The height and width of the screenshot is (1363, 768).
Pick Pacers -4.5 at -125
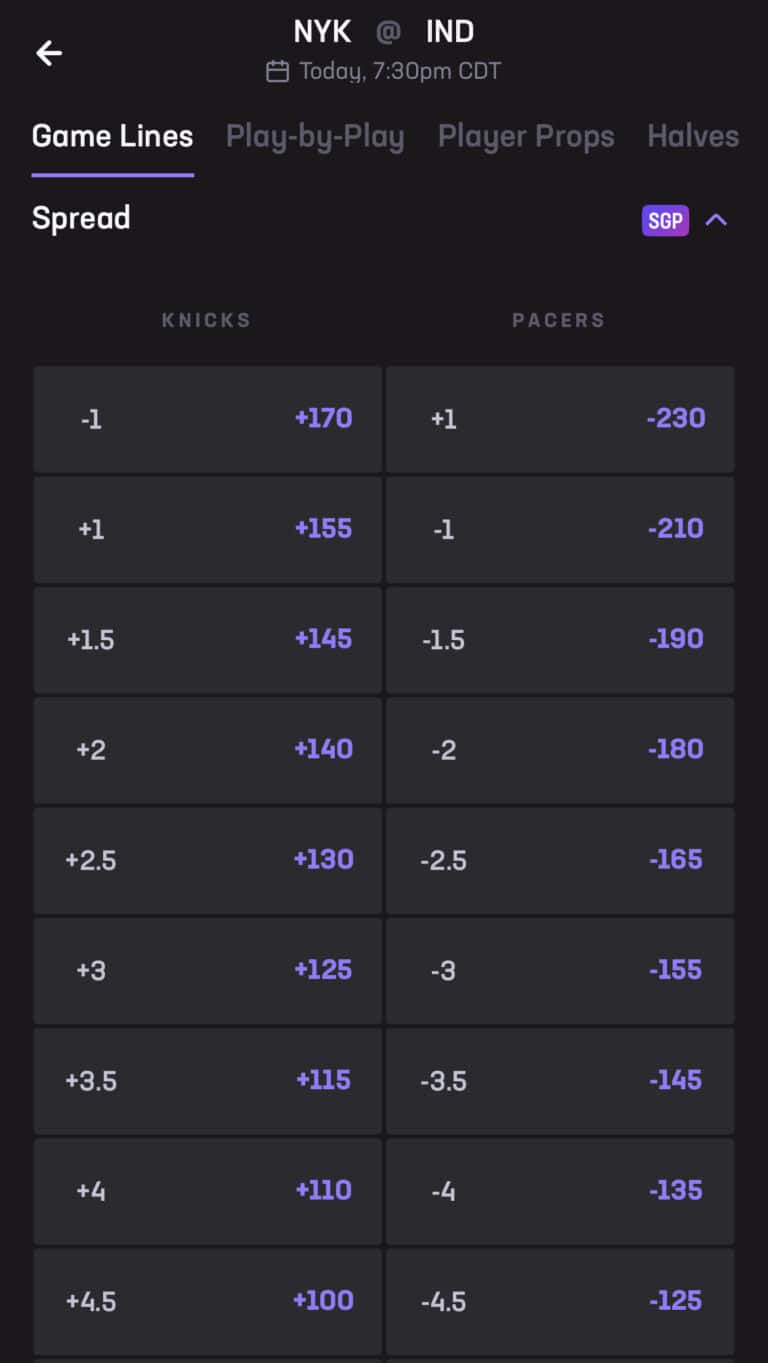(x=560, y=1300)
